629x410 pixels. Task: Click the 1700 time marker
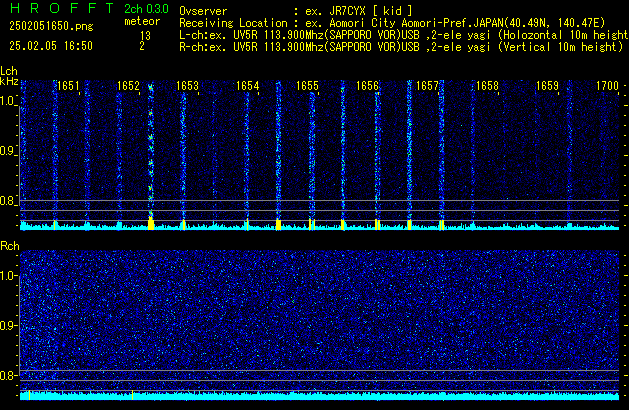pyautogui.click(x=607, y=86)
